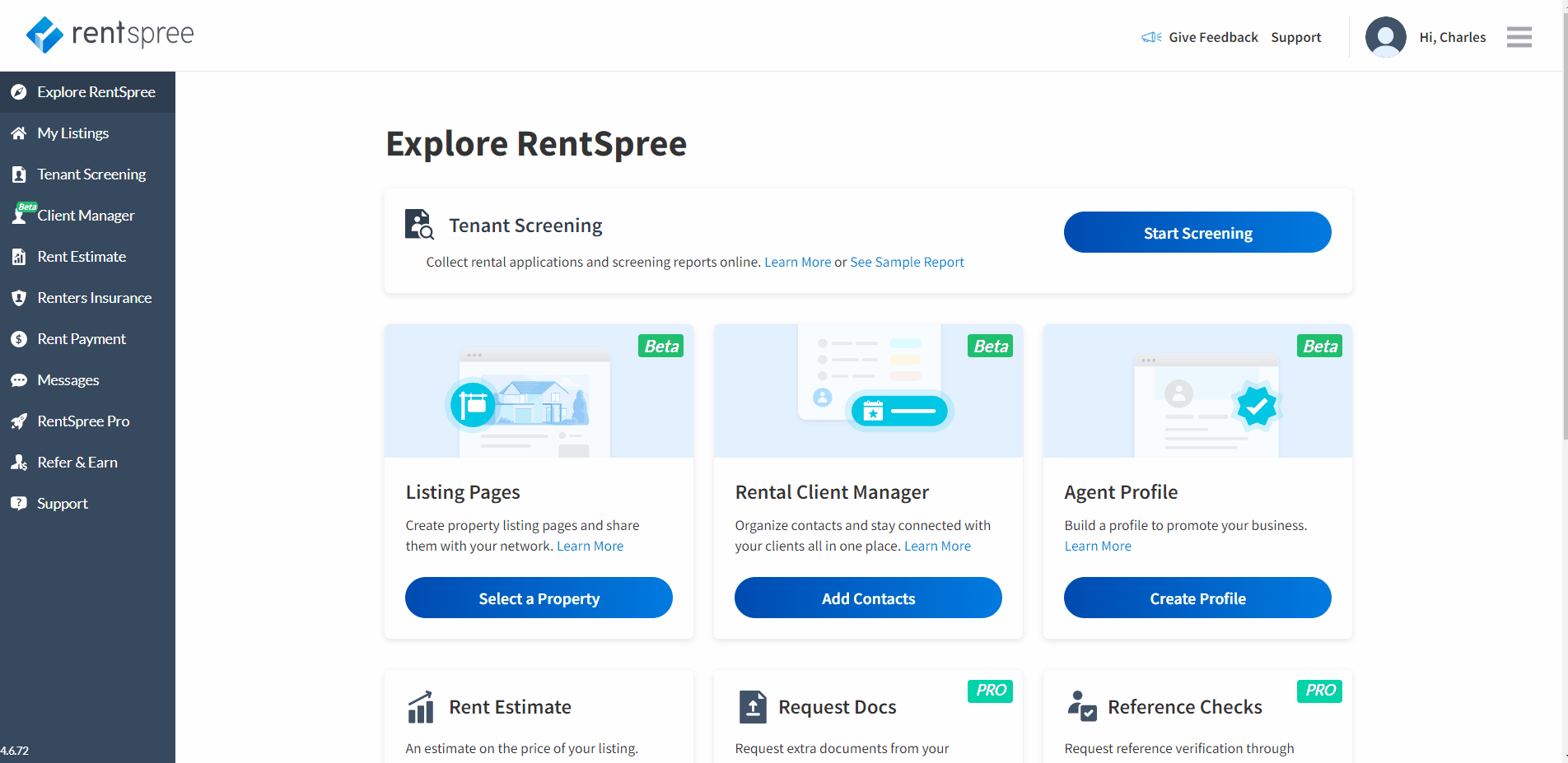The width and height of the screenshot is (1568, 763).
Task: Click the user avatar icon
Action: 1385,37
